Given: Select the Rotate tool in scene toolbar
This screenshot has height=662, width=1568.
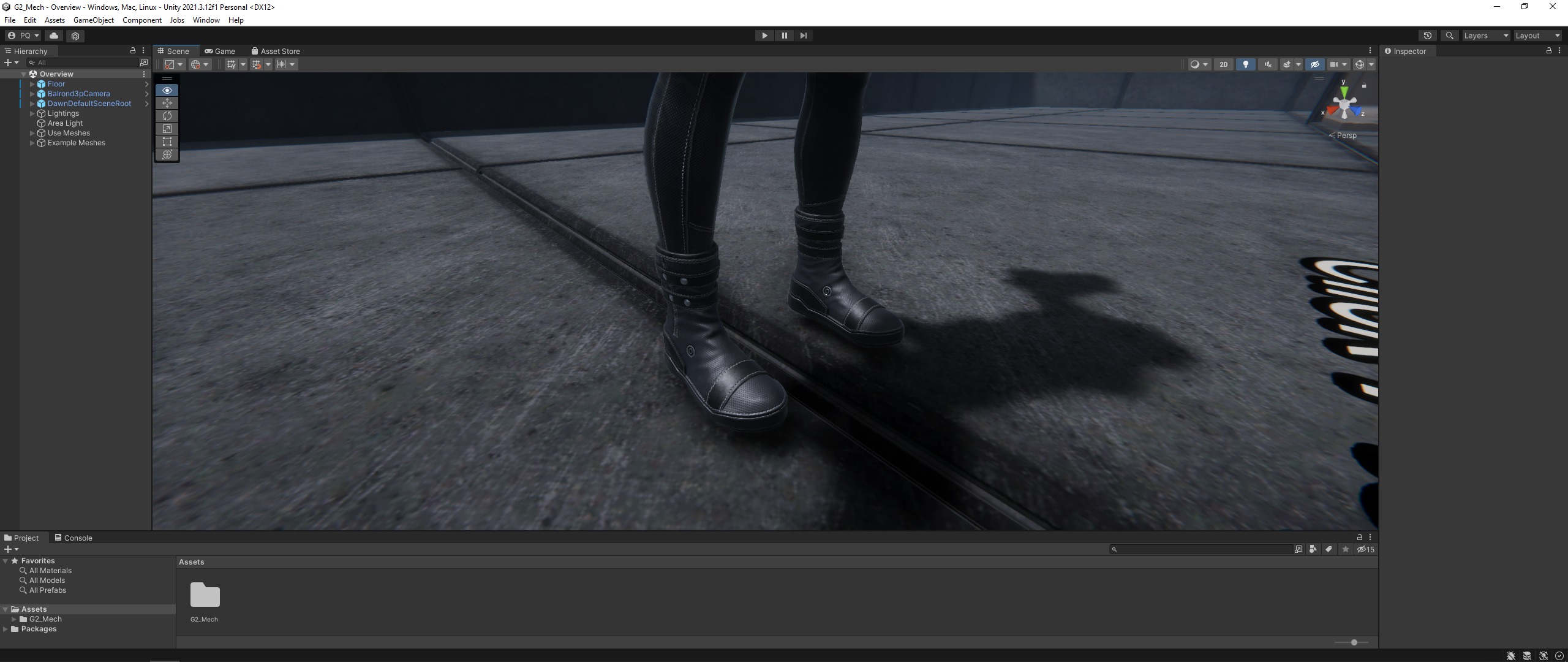Looking at the screenshot, I should 167,116.
